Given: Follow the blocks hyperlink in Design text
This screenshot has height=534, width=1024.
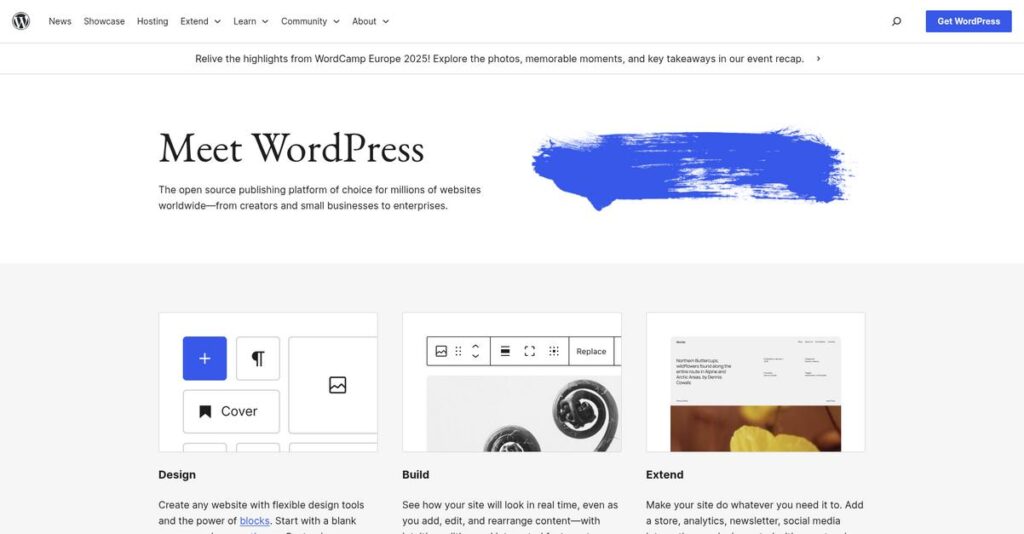Looking at the screenshot, I should point(254,521).
